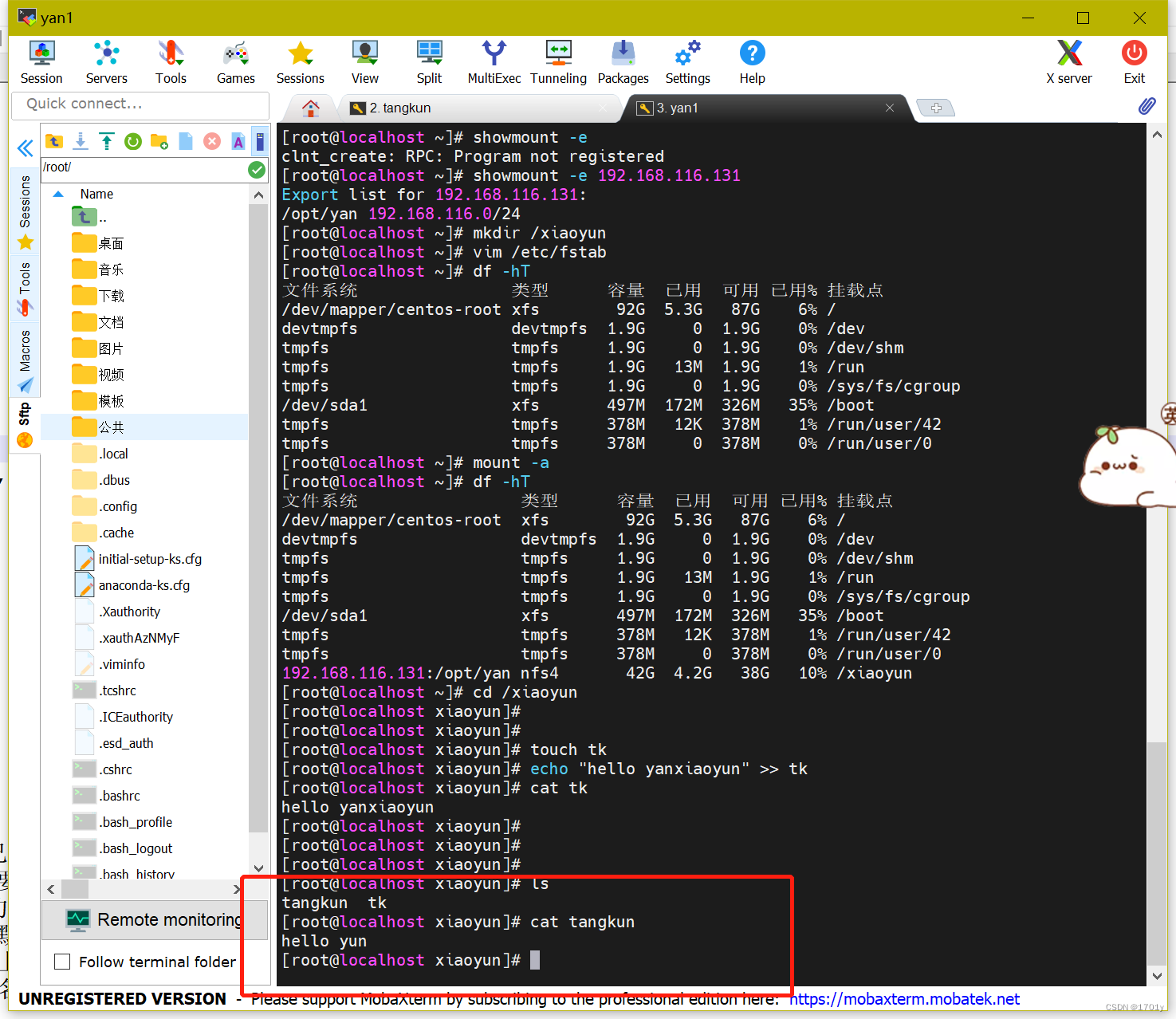
Task: Click the Servers toolbar icon
Action: tap(107, 61)
